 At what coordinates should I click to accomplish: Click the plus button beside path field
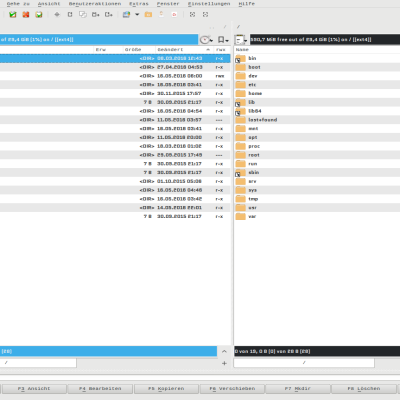pos(224,363)
